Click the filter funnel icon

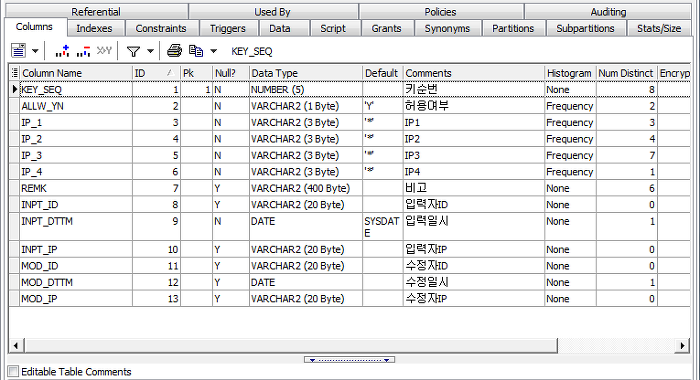133,51
